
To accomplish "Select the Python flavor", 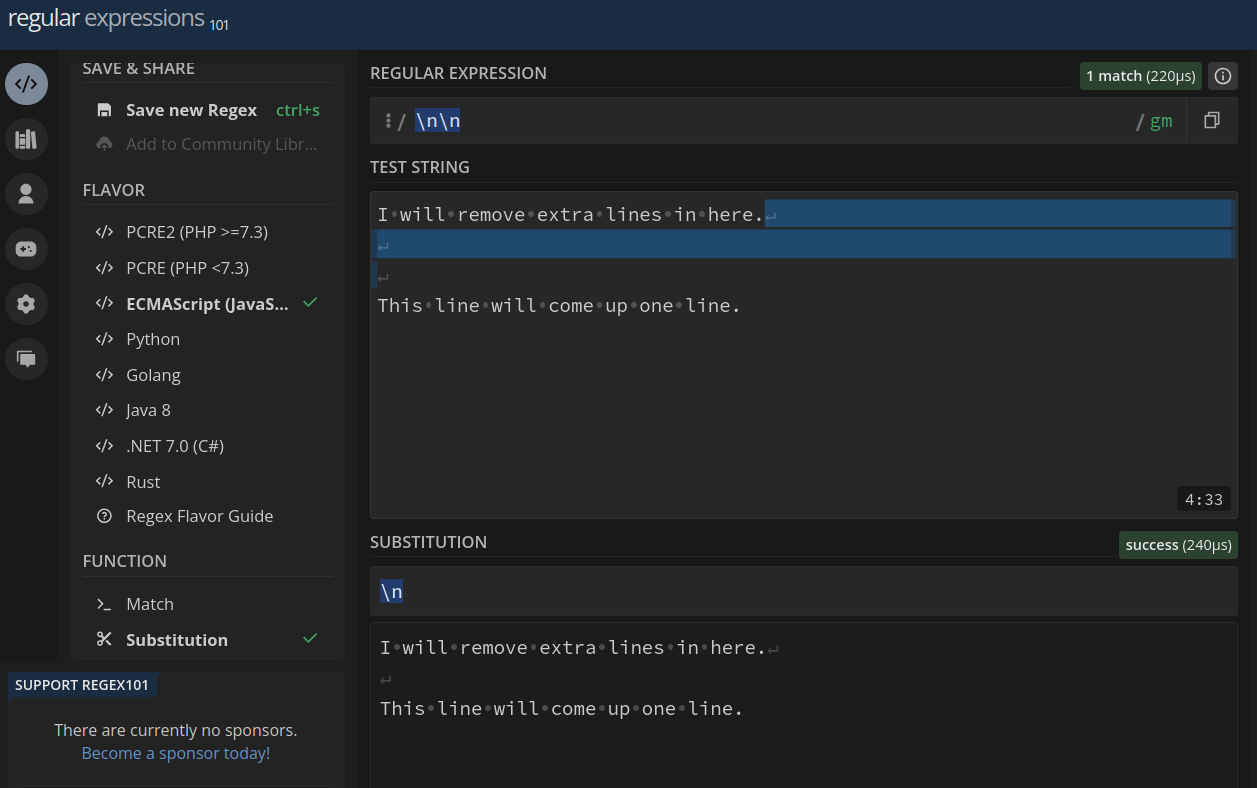I will [x=153, y=339].
